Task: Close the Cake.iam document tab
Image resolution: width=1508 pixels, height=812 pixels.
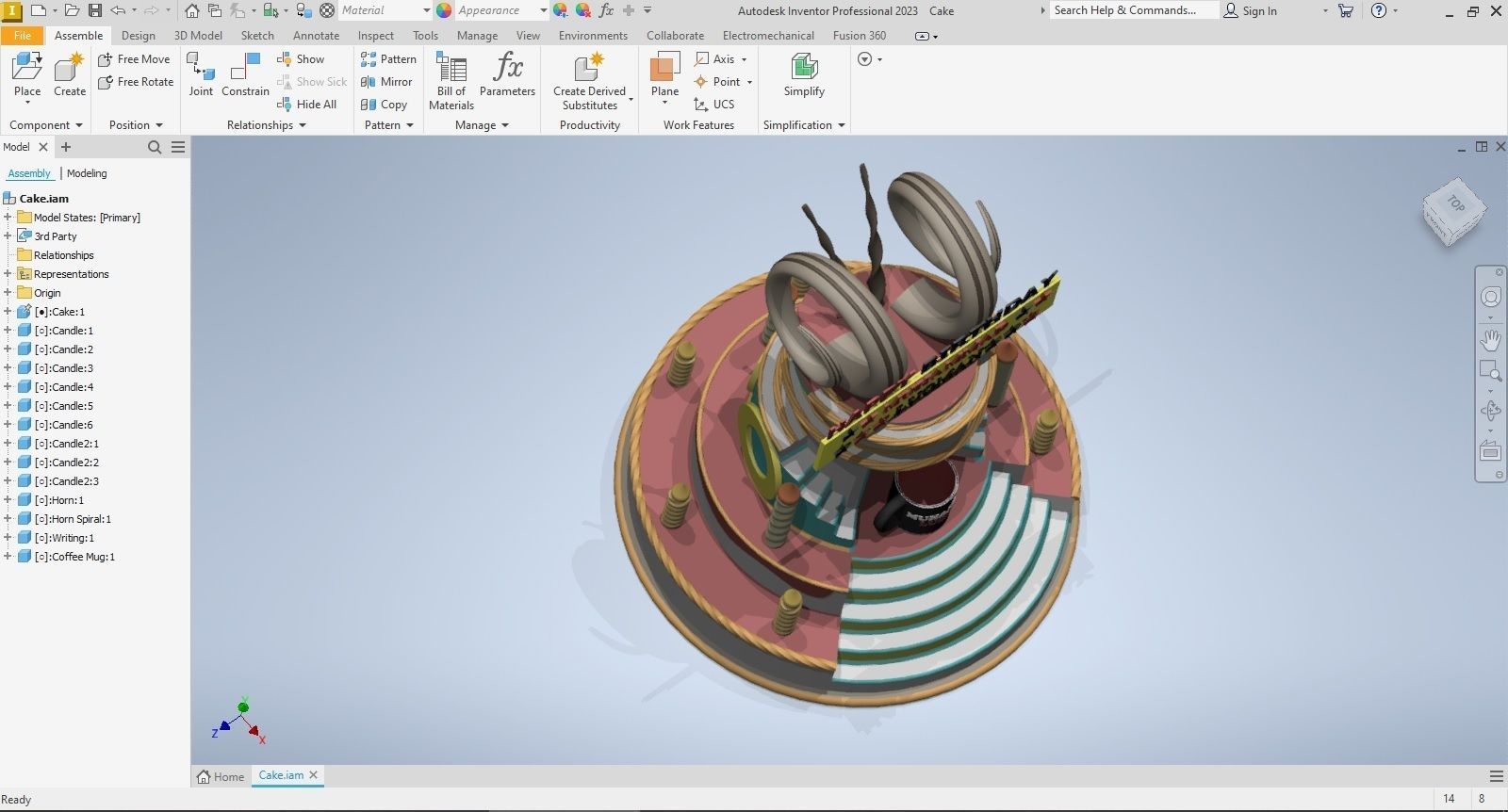Action: coord(314,775)
